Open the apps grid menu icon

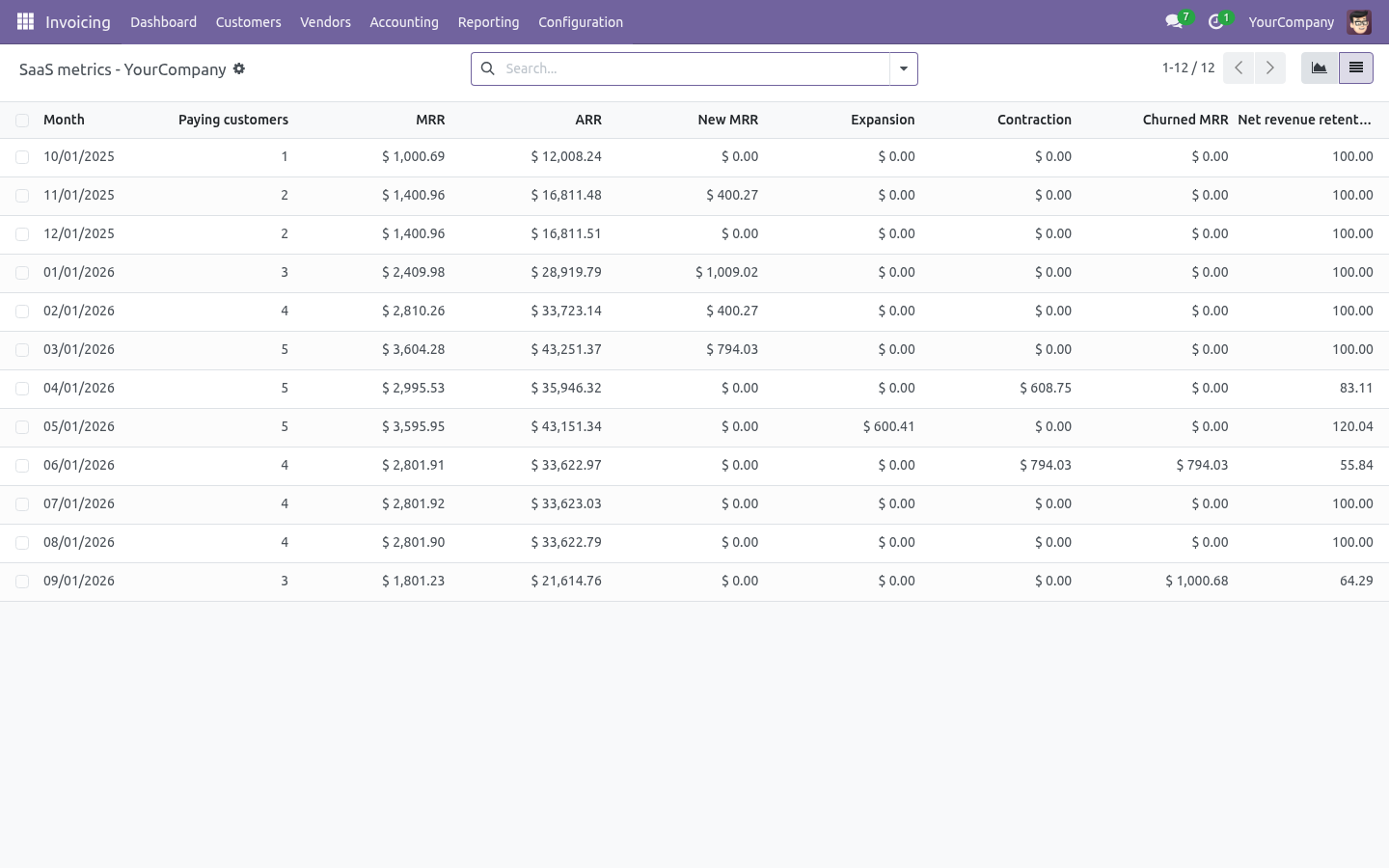click(x=25, y=21)
